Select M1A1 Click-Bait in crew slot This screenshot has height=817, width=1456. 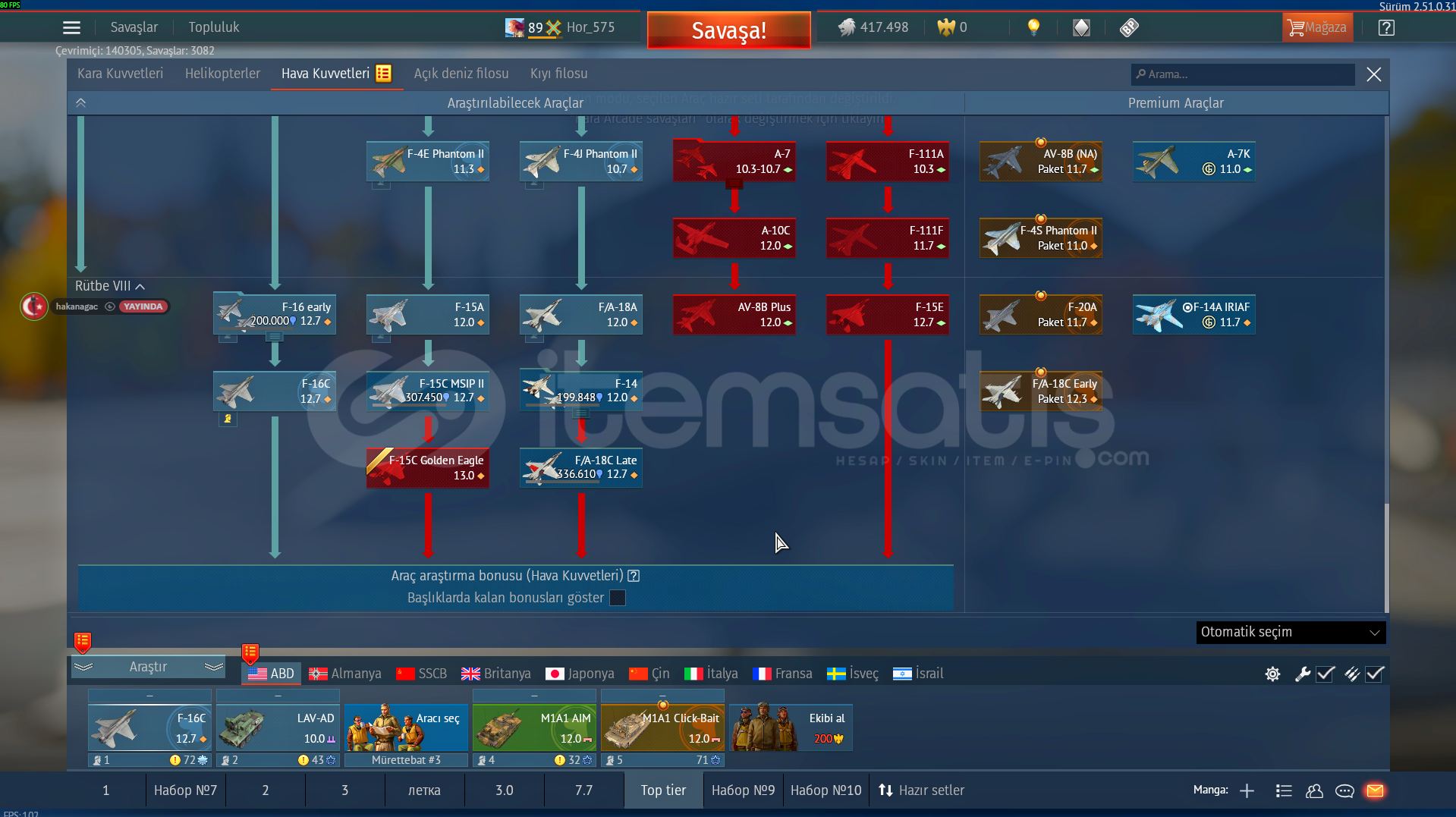662,727
